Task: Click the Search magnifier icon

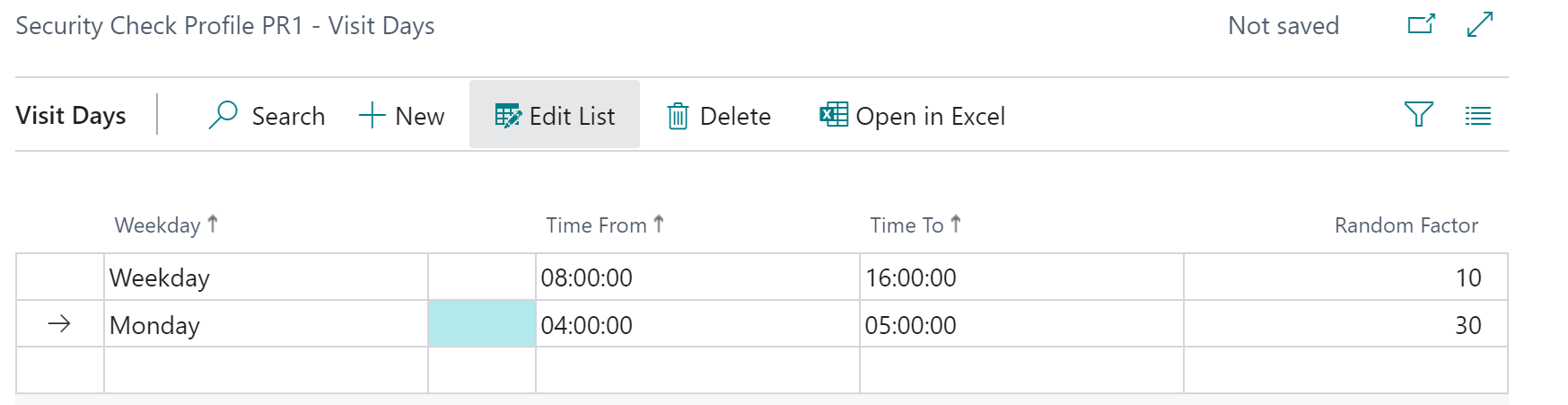Action: tap(223, 115)
